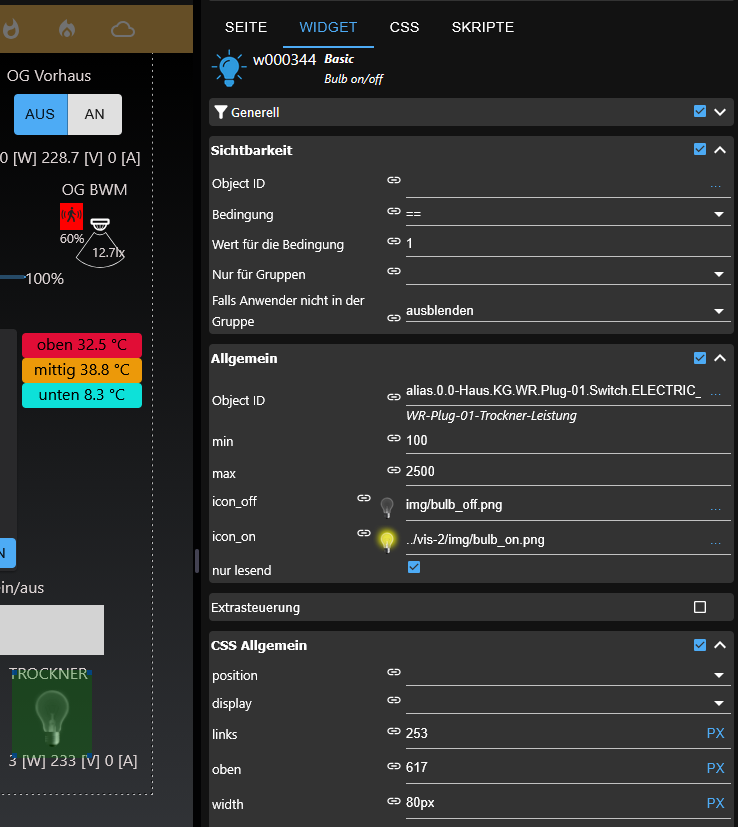The width and height of the screenshot is (738, 827).
Task: Click the PX unit link for links
Action: 715,734
